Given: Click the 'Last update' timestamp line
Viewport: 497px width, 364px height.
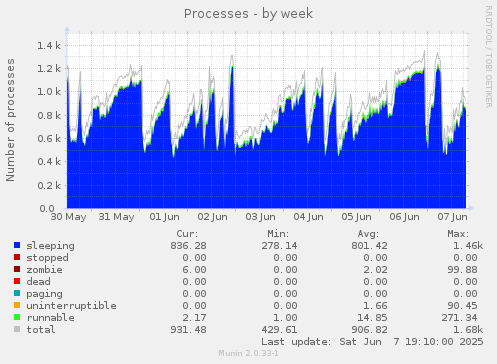Looking at the screenshot, I should [x=372, y=342].
